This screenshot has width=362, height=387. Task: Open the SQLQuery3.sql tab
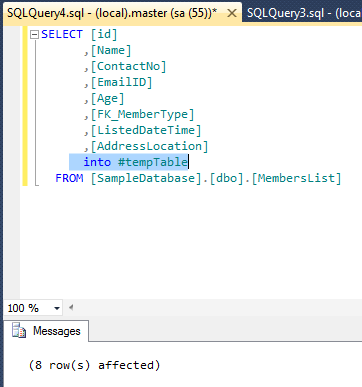point(303,14)
